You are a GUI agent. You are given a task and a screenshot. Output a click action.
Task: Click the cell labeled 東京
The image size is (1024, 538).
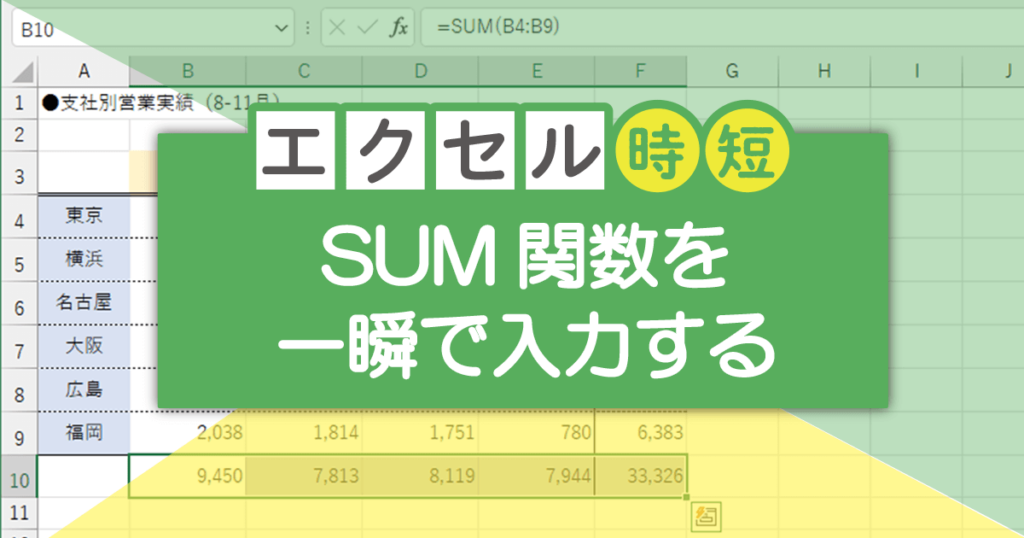pyautogui.click(x=83, y=215)
